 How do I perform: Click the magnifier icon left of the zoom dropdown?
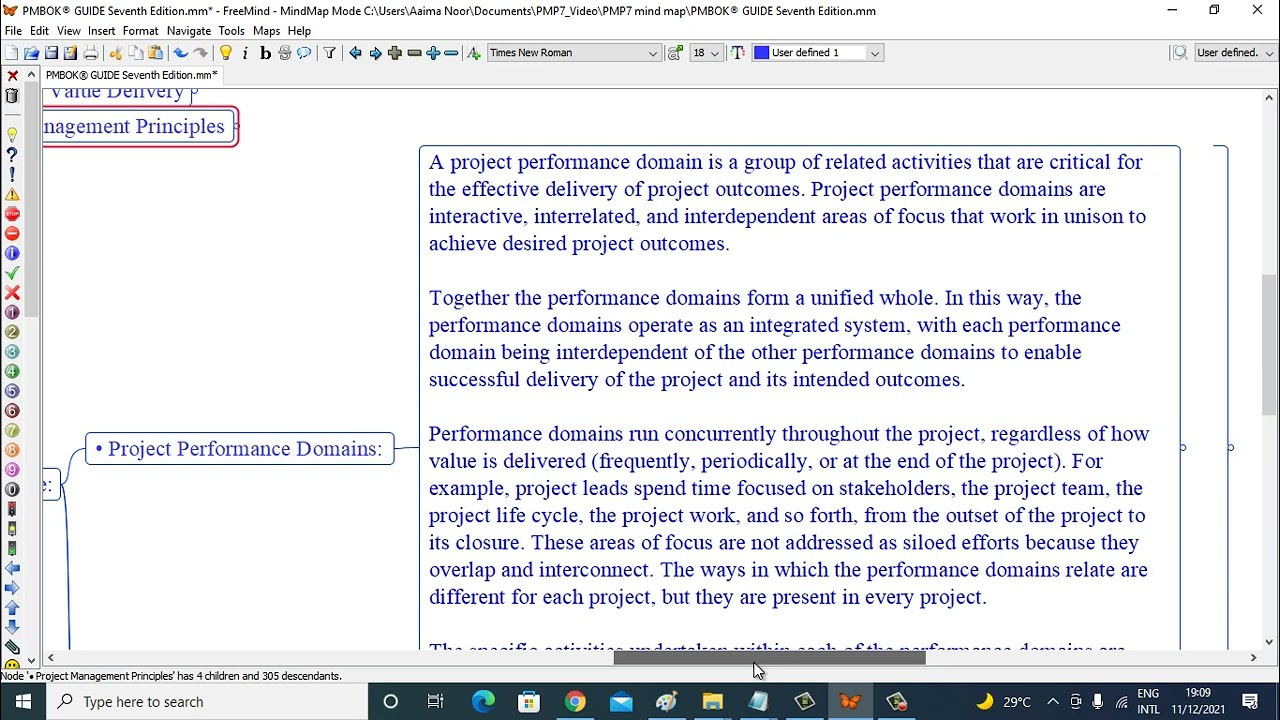pyautogui.click(x=1180, y=53)
